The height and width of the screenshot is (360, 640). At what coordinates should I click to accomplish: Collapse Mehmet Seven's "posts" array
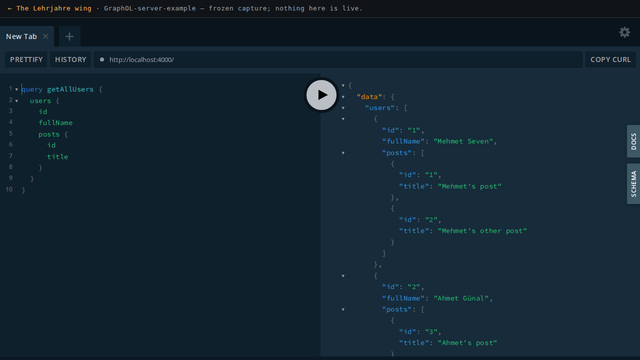[343, 153]
